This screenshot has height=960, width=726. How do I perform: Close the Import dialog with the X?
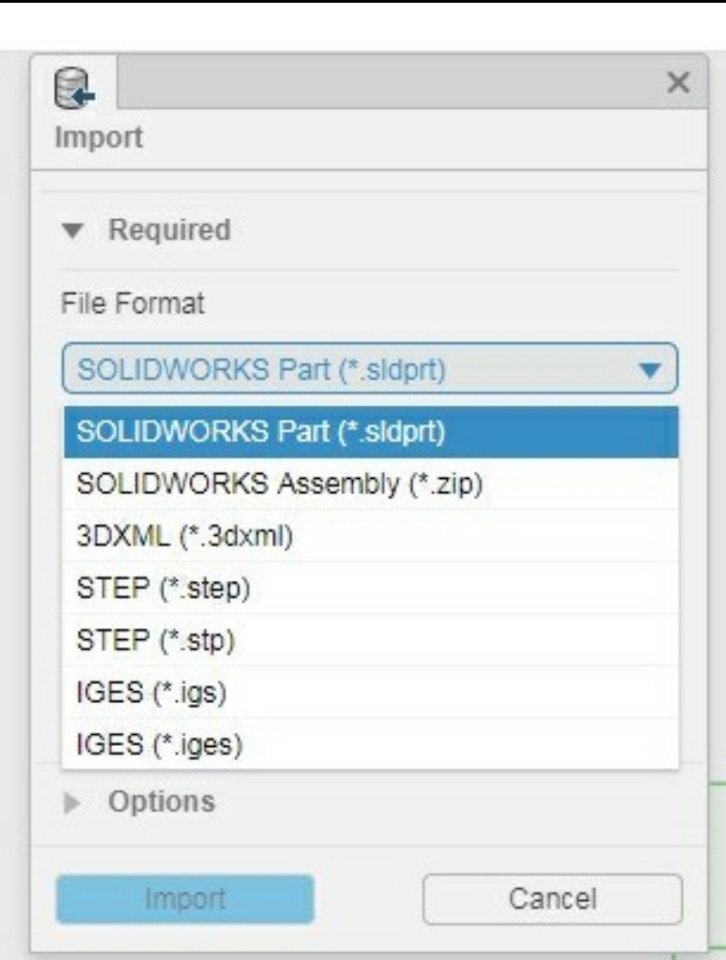(x=678, y=83)
